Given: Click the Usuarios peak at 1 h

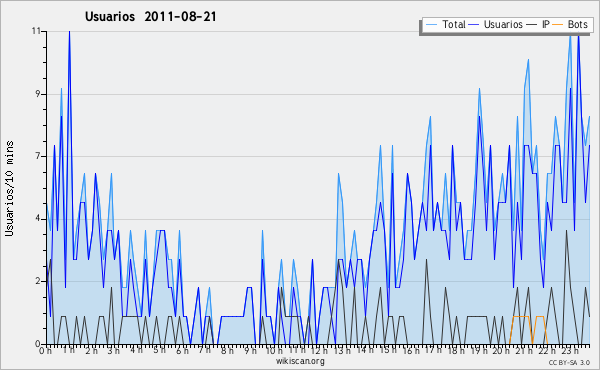Looking at the screenshot, I should pos(69,32).
